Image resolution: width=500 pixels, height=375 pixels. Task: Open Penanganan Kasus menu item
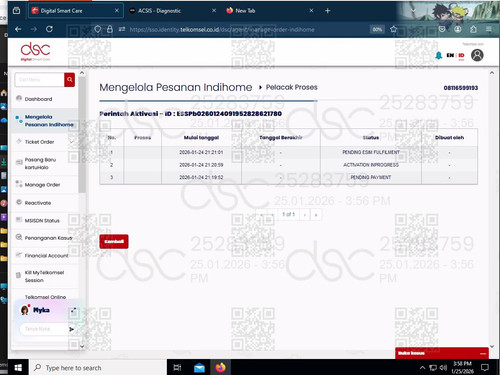tap(48, 238)
